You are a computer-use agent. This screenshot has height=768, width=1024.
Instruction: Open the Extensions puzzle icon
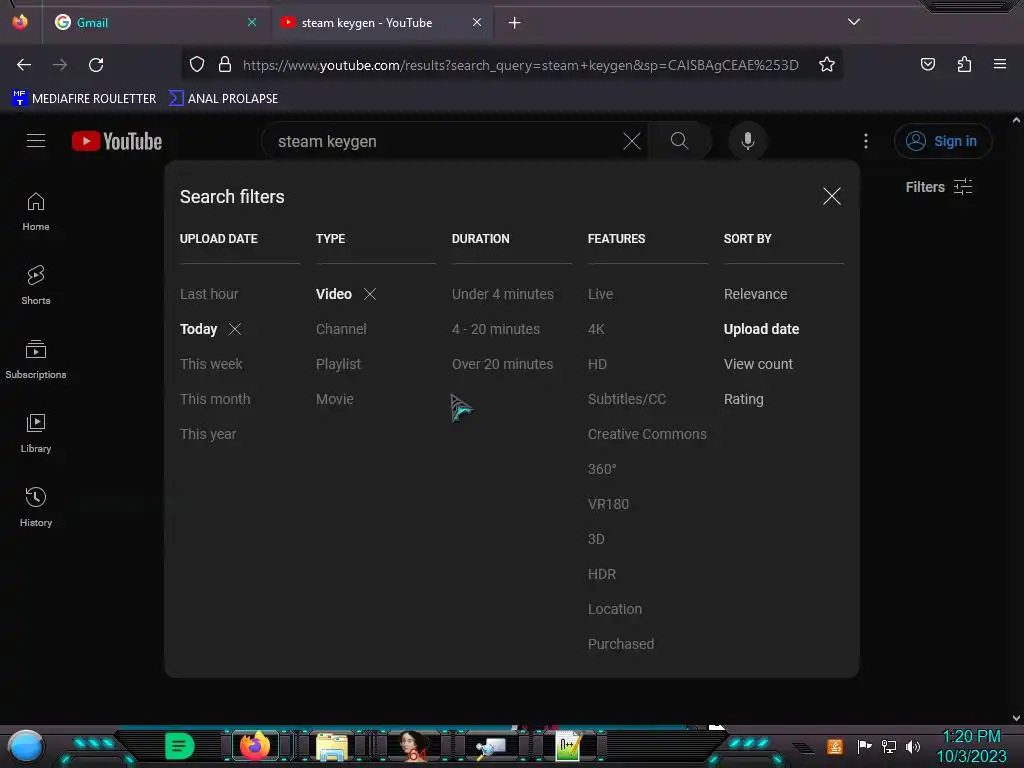(x=964, y=65)
